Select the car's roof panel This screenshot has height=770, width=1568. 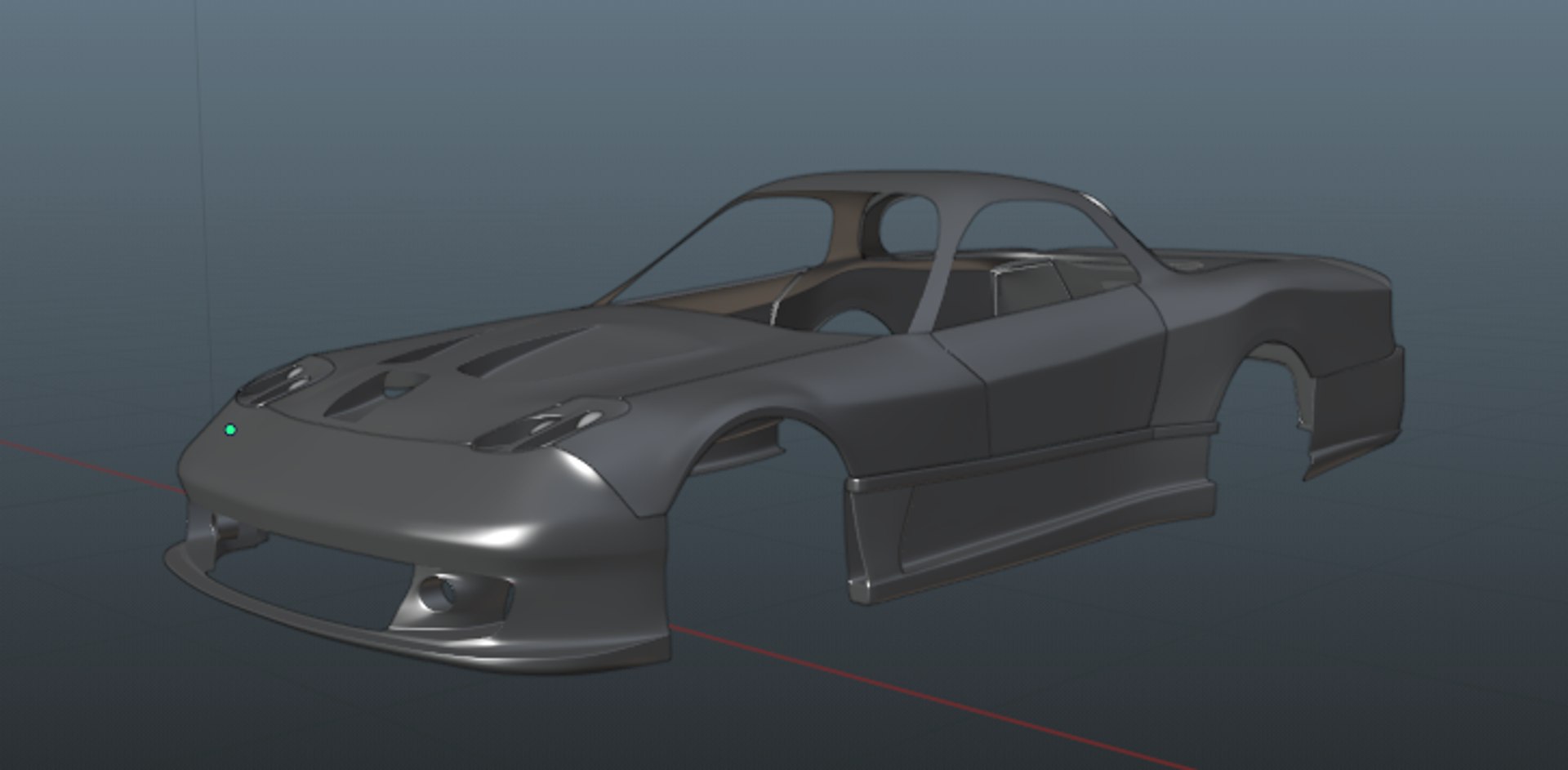tap(915, 185)
